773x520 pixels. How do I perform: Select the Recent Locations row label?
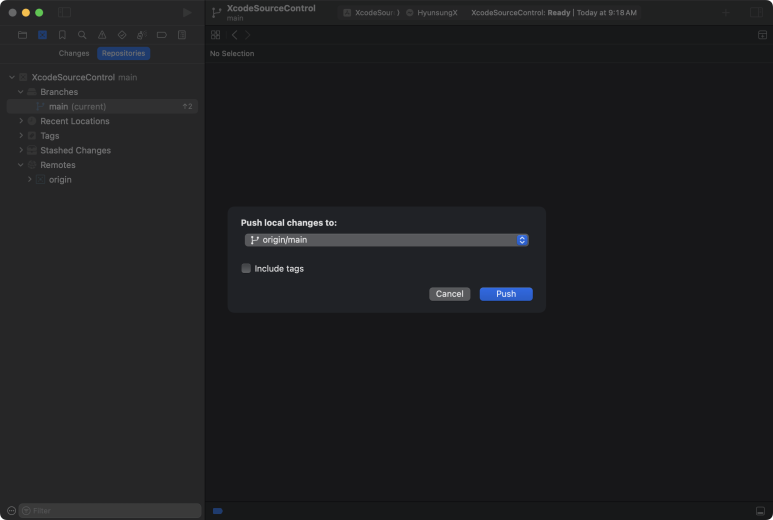coord(75,121)
